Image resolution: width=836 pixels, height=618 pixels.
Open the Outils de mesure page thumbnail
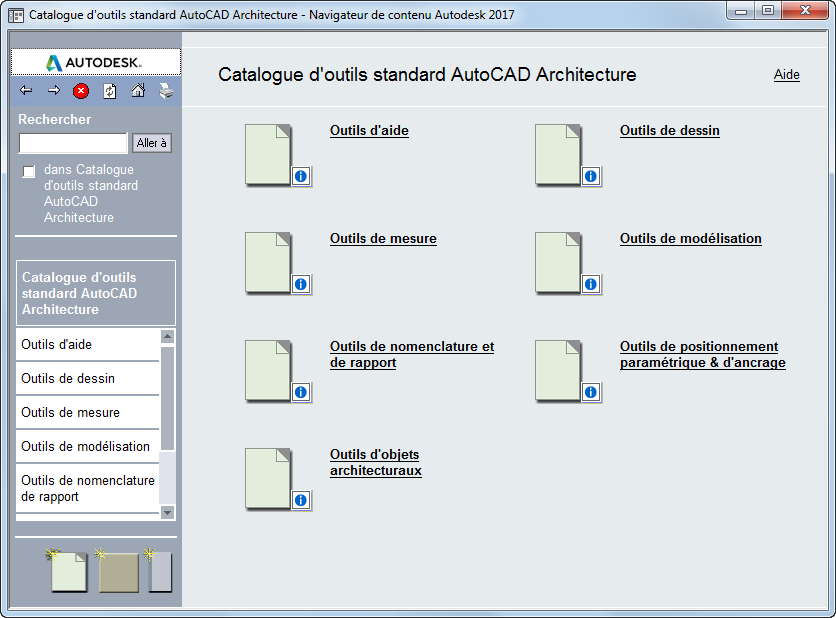click(x=268, y=262)
